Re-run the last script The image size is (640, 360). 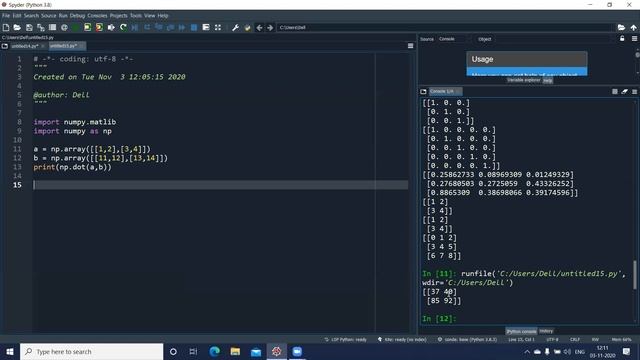(123, 27)
